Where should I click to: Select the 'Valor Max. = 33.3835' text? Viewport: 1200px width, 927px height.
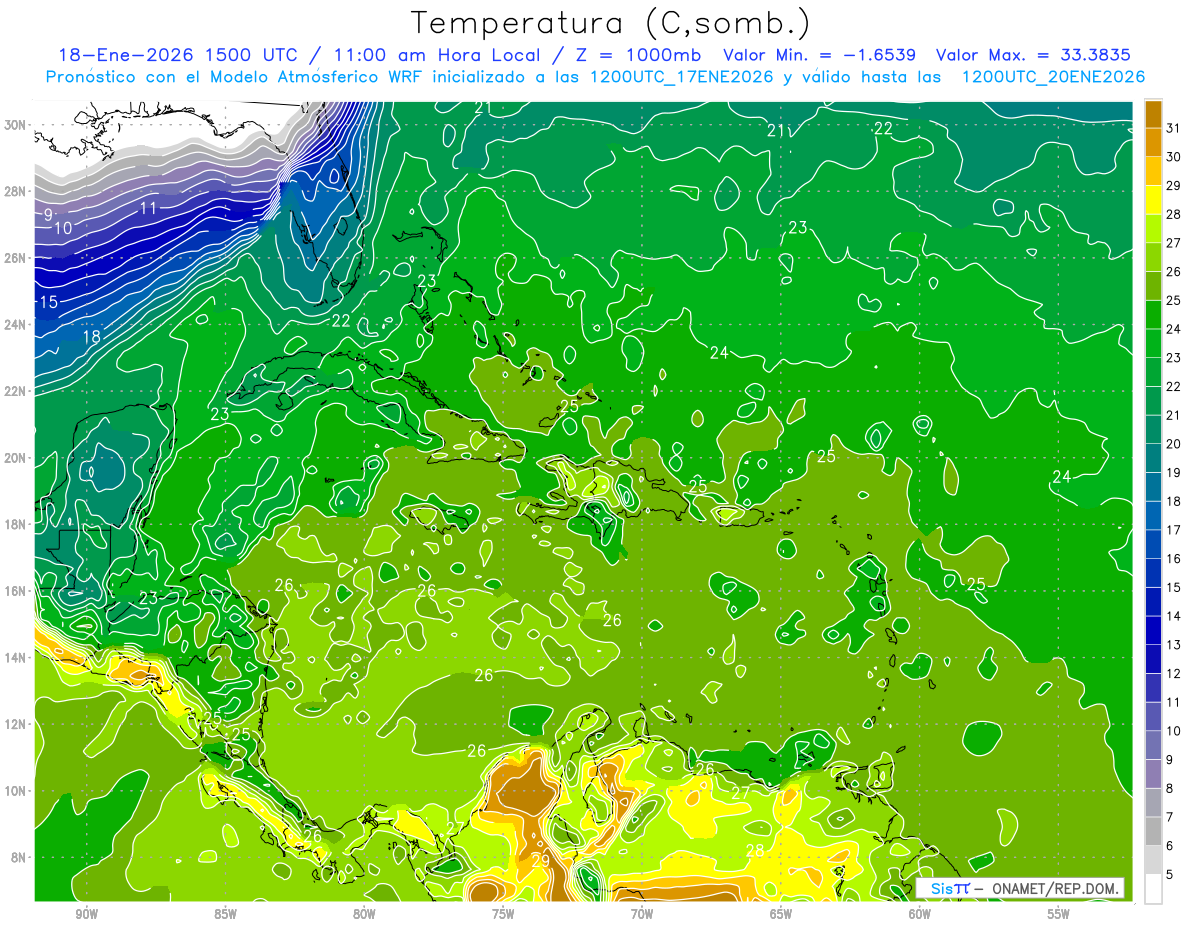1033,55
